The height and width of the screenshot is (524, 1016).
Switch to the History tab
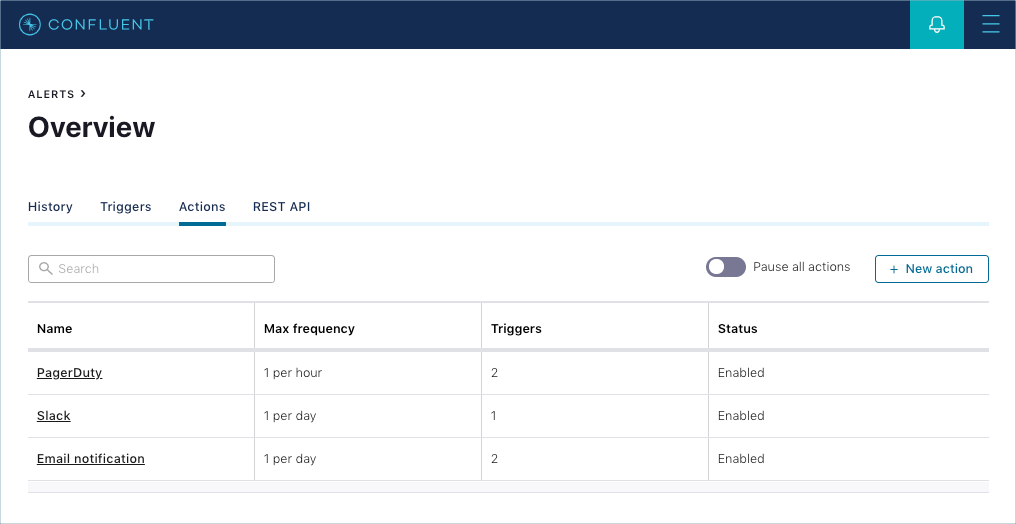[50, 207]
